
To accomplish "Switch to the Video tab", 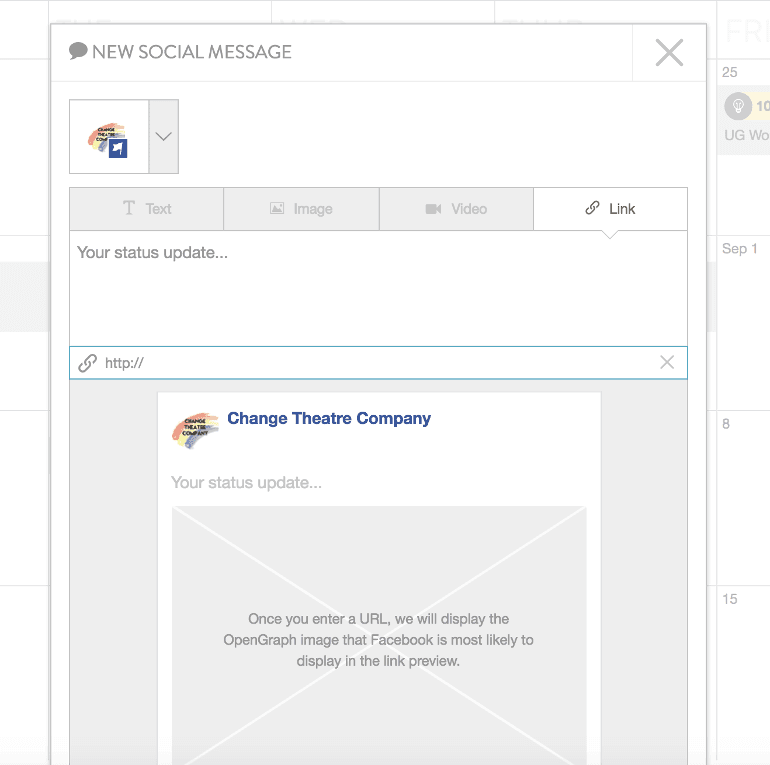I will click(456, 209).
